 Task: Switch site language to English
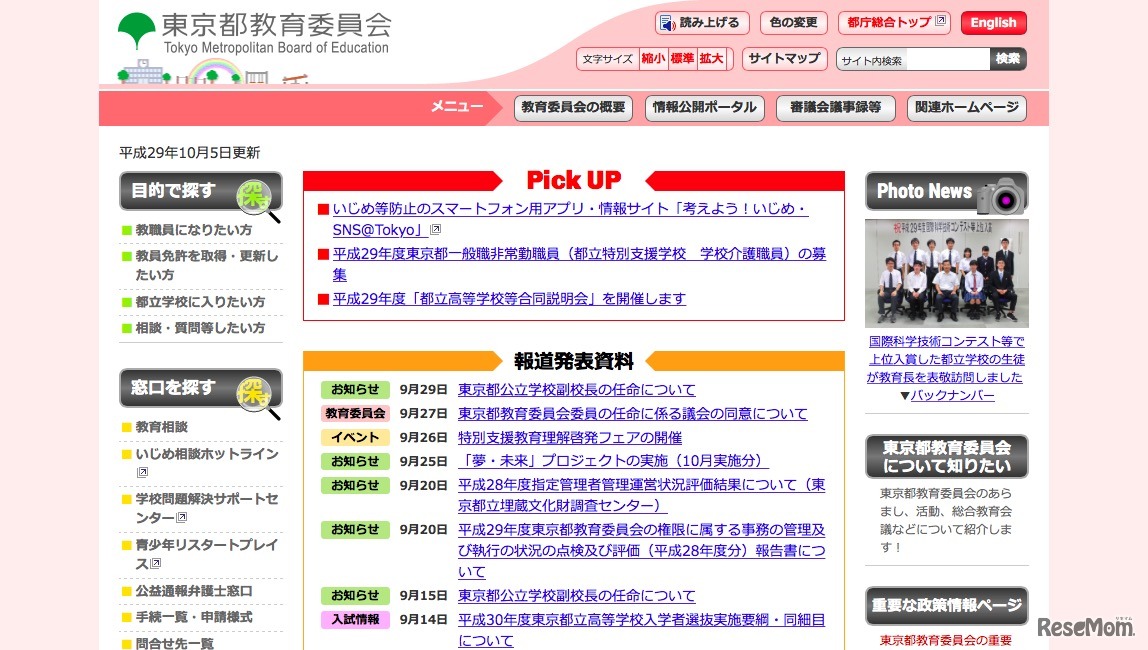coord(993,23)
